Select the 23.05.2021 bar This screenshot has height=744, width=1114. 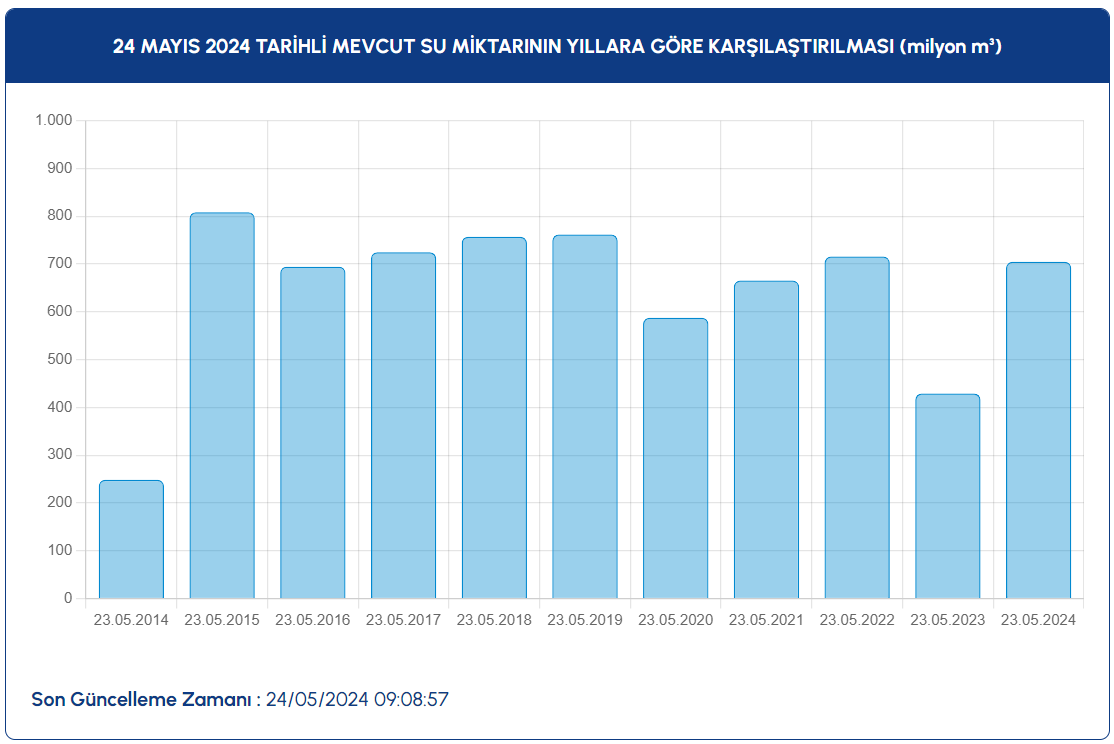click(766, 440)
